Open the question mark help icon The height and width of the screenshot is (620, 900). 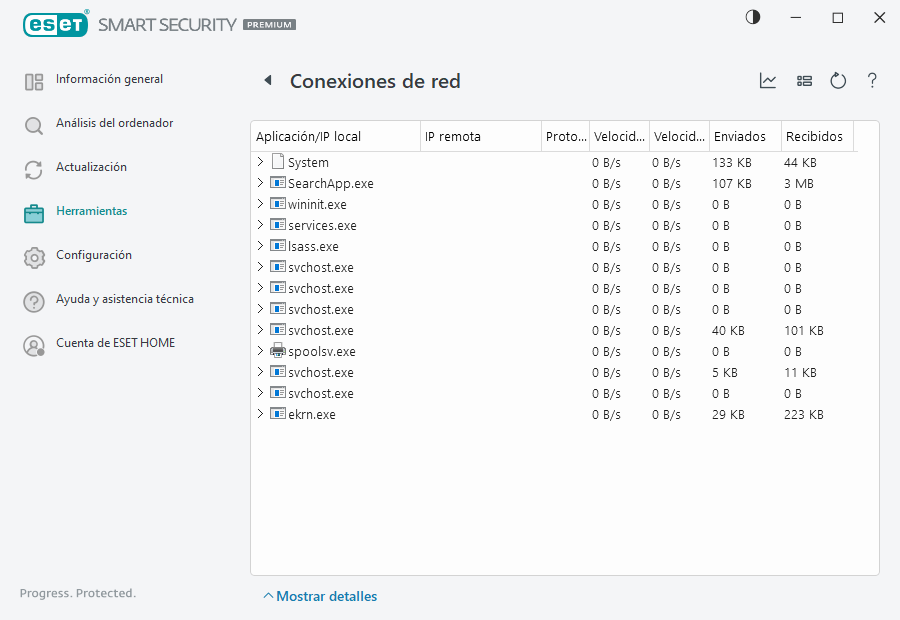[x=872, y=81]
